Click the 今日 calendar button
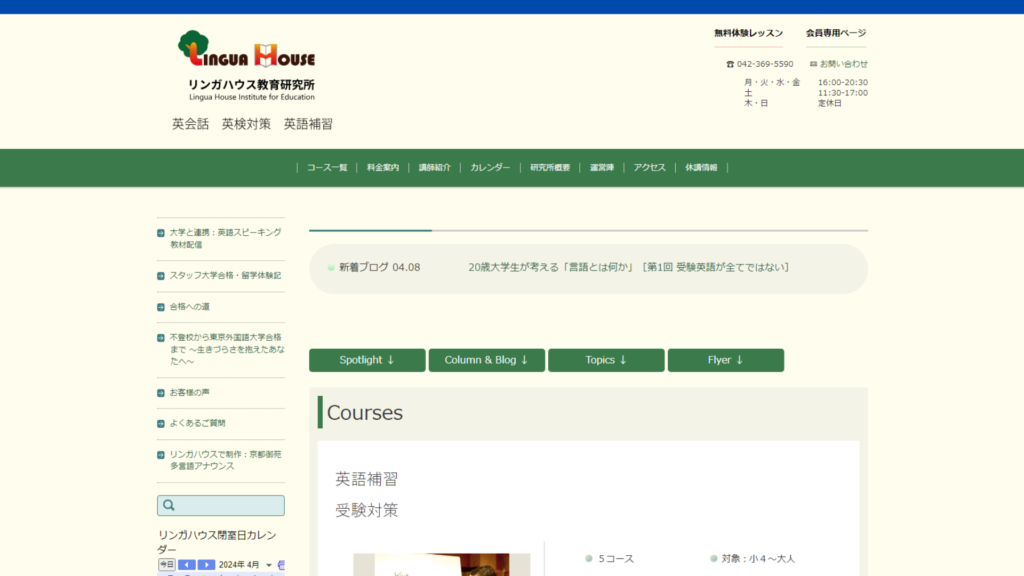This screenshot has height=576, width=1024. pos(167,565)
